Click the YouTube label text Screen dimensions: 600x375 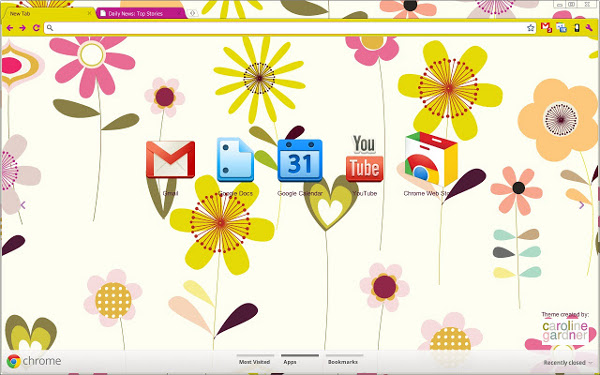point(365,193)
